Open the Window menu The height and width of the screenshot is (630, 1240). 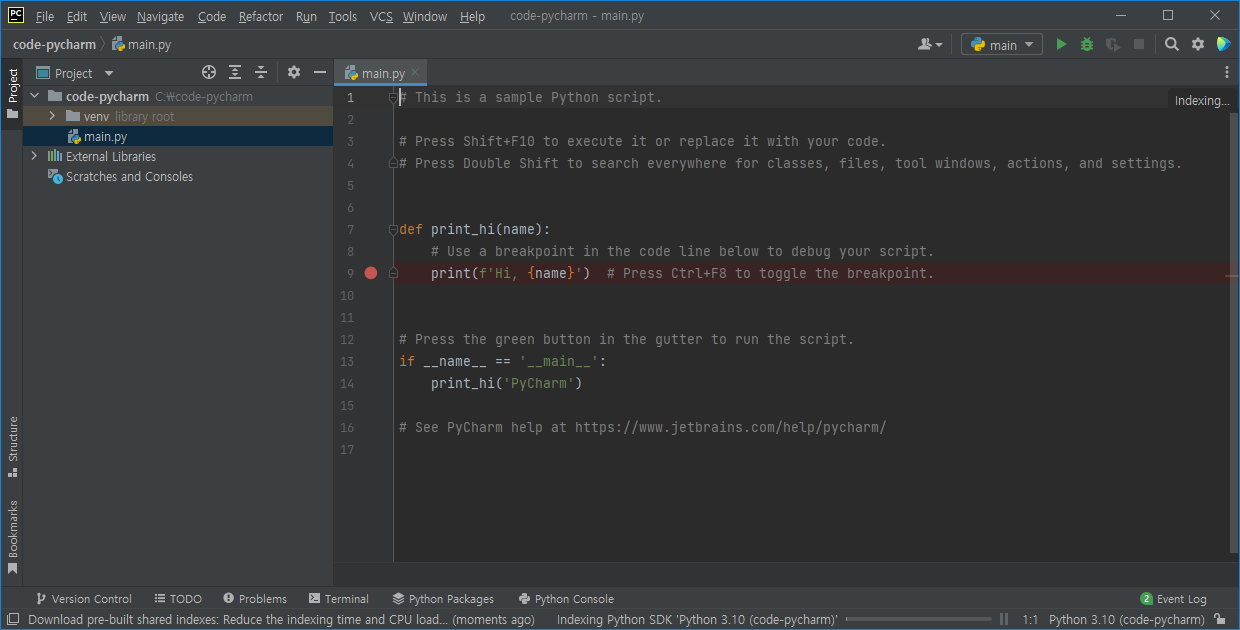tap(425, 16)
